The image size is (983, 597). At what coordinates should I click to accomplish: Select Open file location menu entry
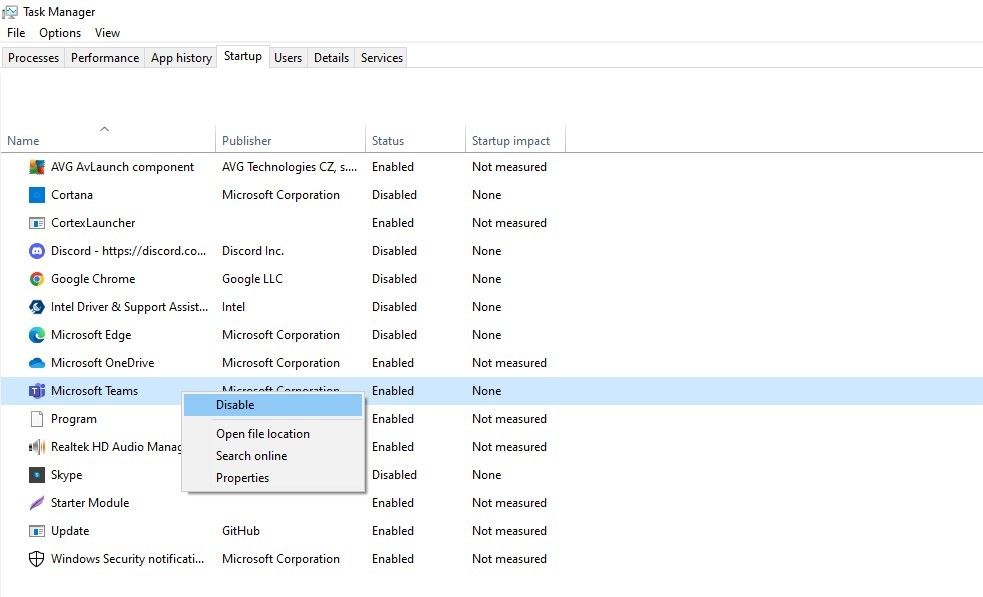[263, 434]
